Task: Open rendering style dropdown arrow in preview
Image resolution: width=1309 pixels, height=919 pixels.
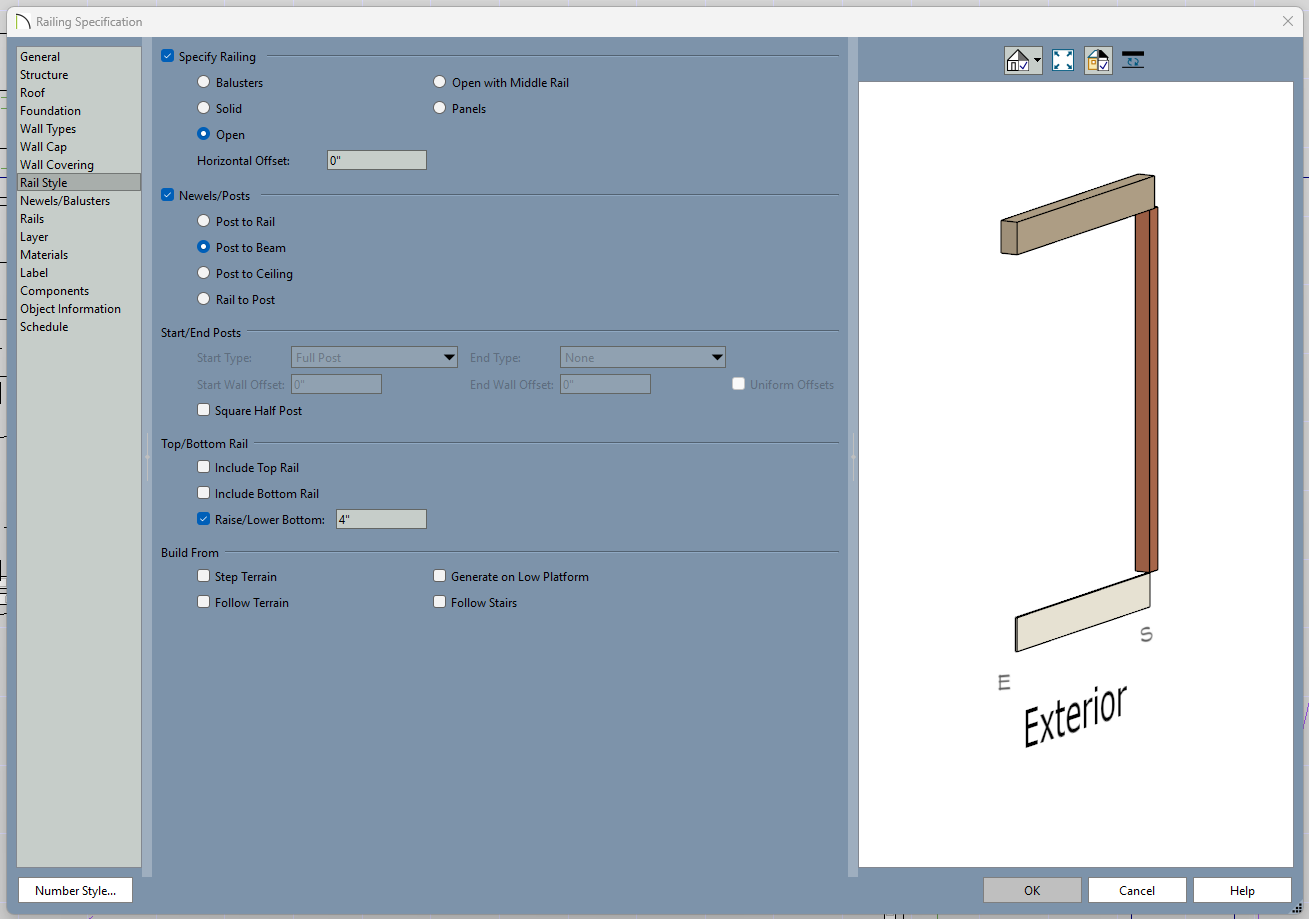Action: tap(1038, 61)
